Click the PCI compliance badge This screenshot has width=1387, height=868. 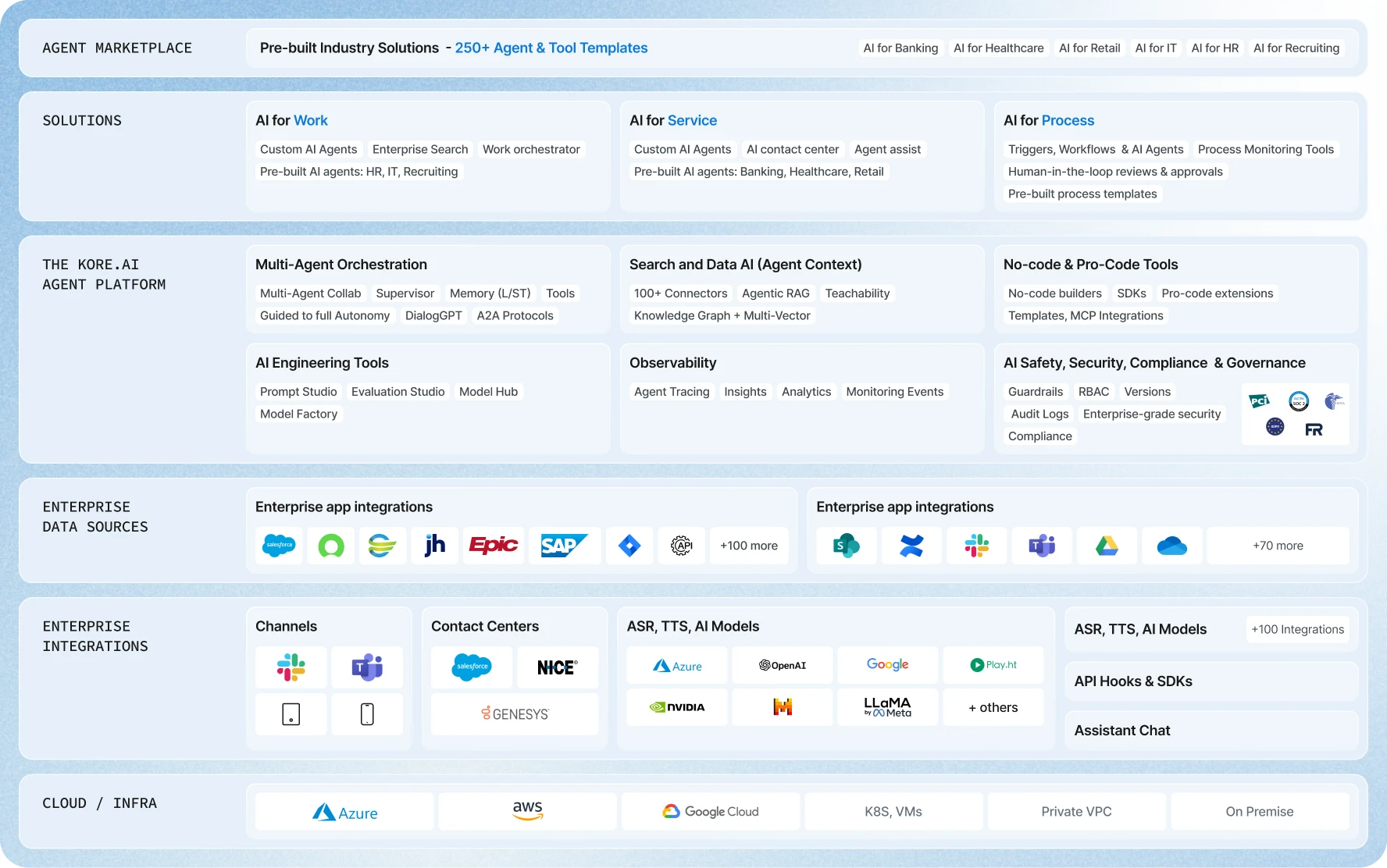tap(1259, 401)
